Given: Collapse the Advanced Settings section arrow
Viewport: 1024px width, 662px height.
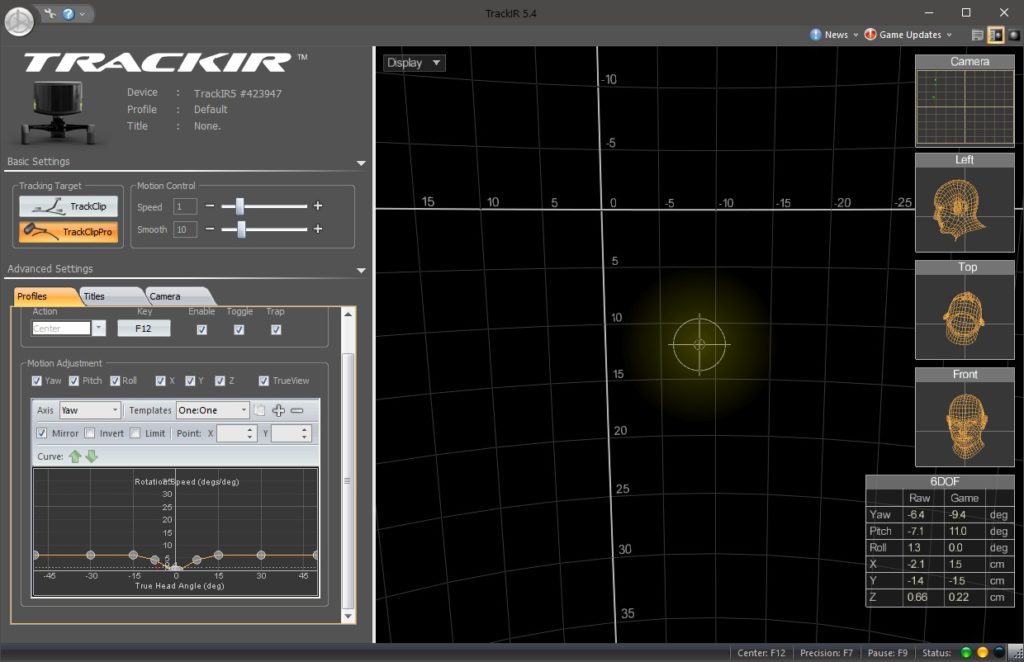Looking at the screenshot, I should pos(361,270).
